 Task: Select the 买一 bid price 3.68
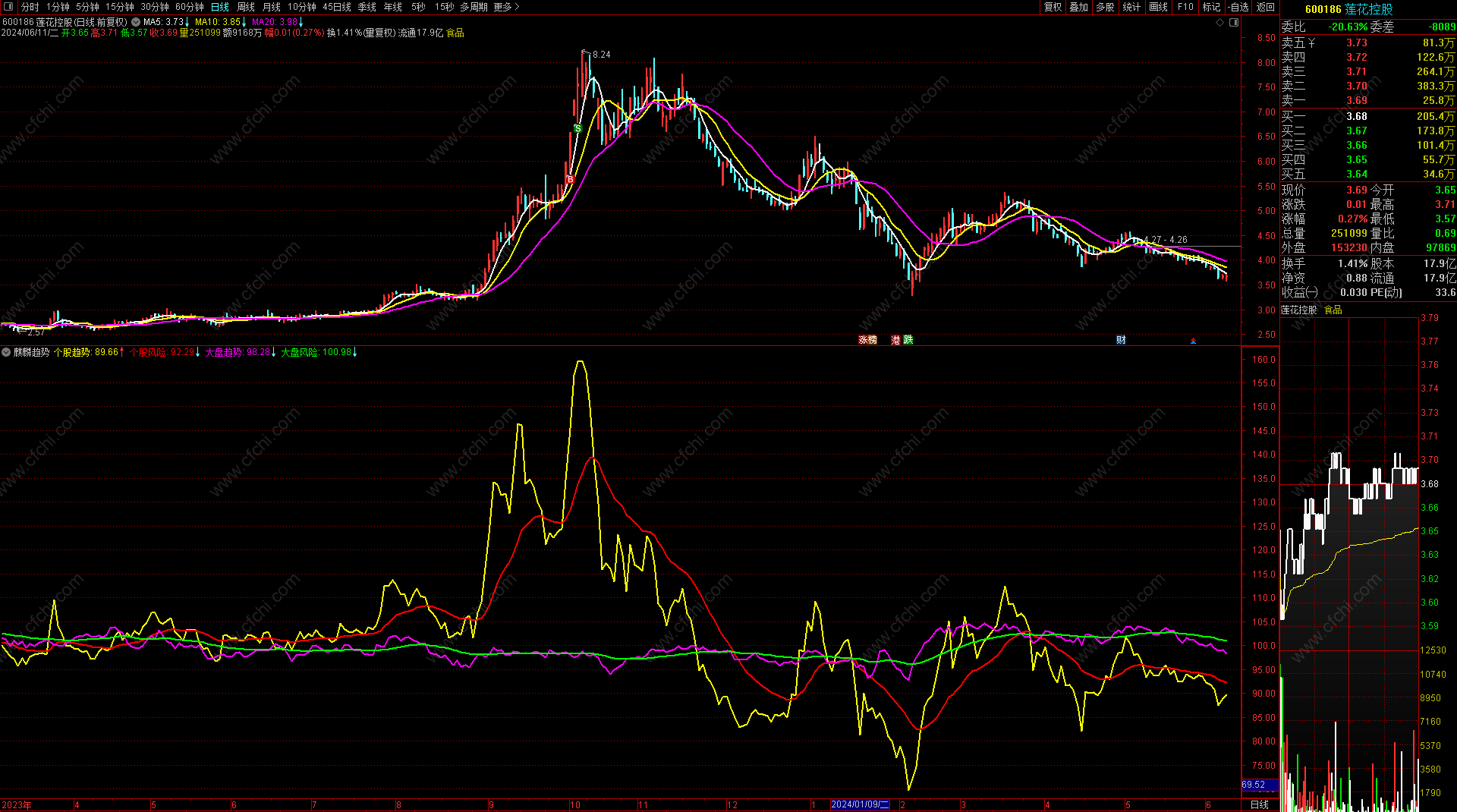[1357, 116]
